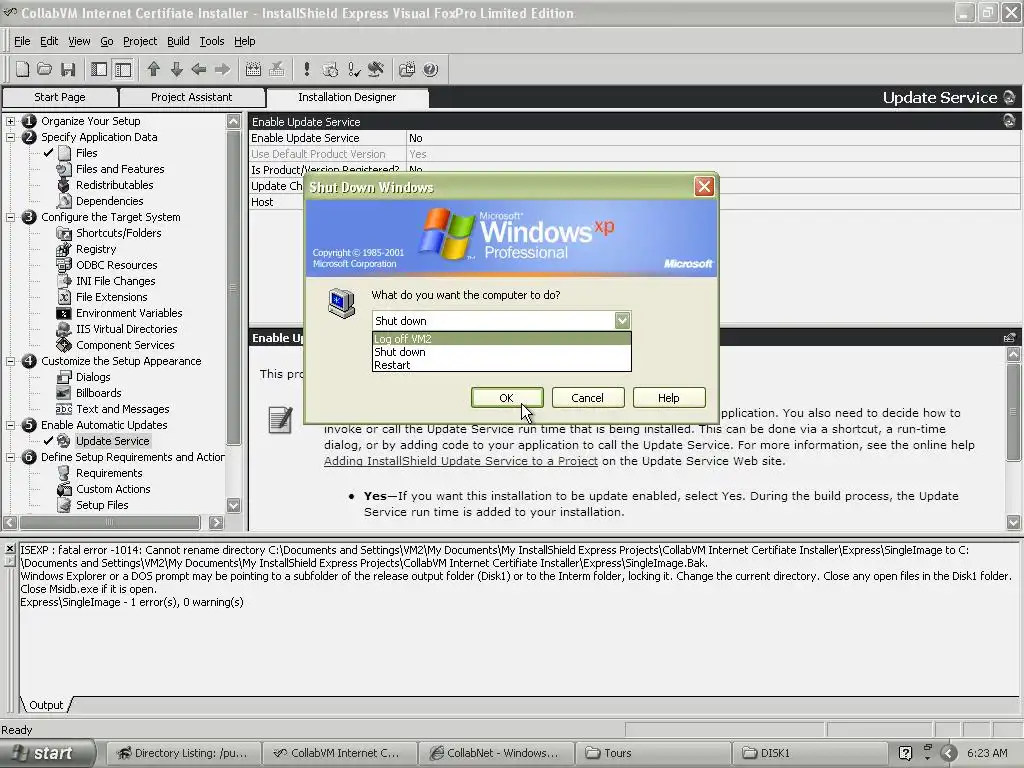The image size is (1024, 768).
Task: Switch to the Project Assistant tab
Action: (x=191, y=97)
